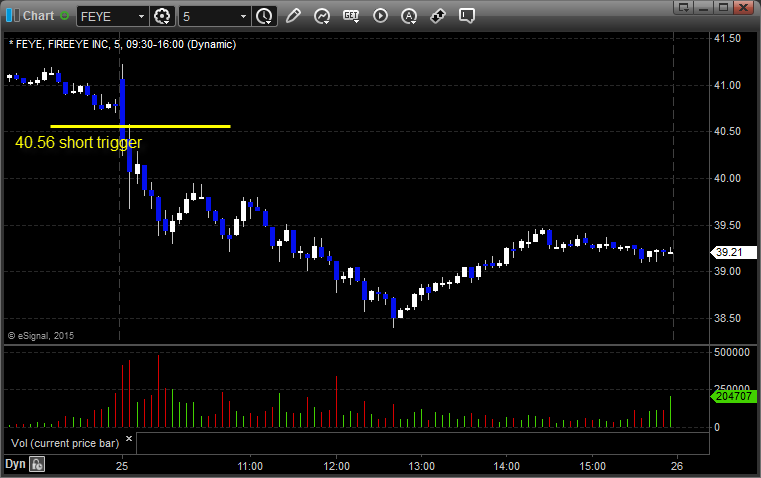761x478 pixels.
Task: Expand the FEYE symbol dropdown
Action: pos(138,16)
